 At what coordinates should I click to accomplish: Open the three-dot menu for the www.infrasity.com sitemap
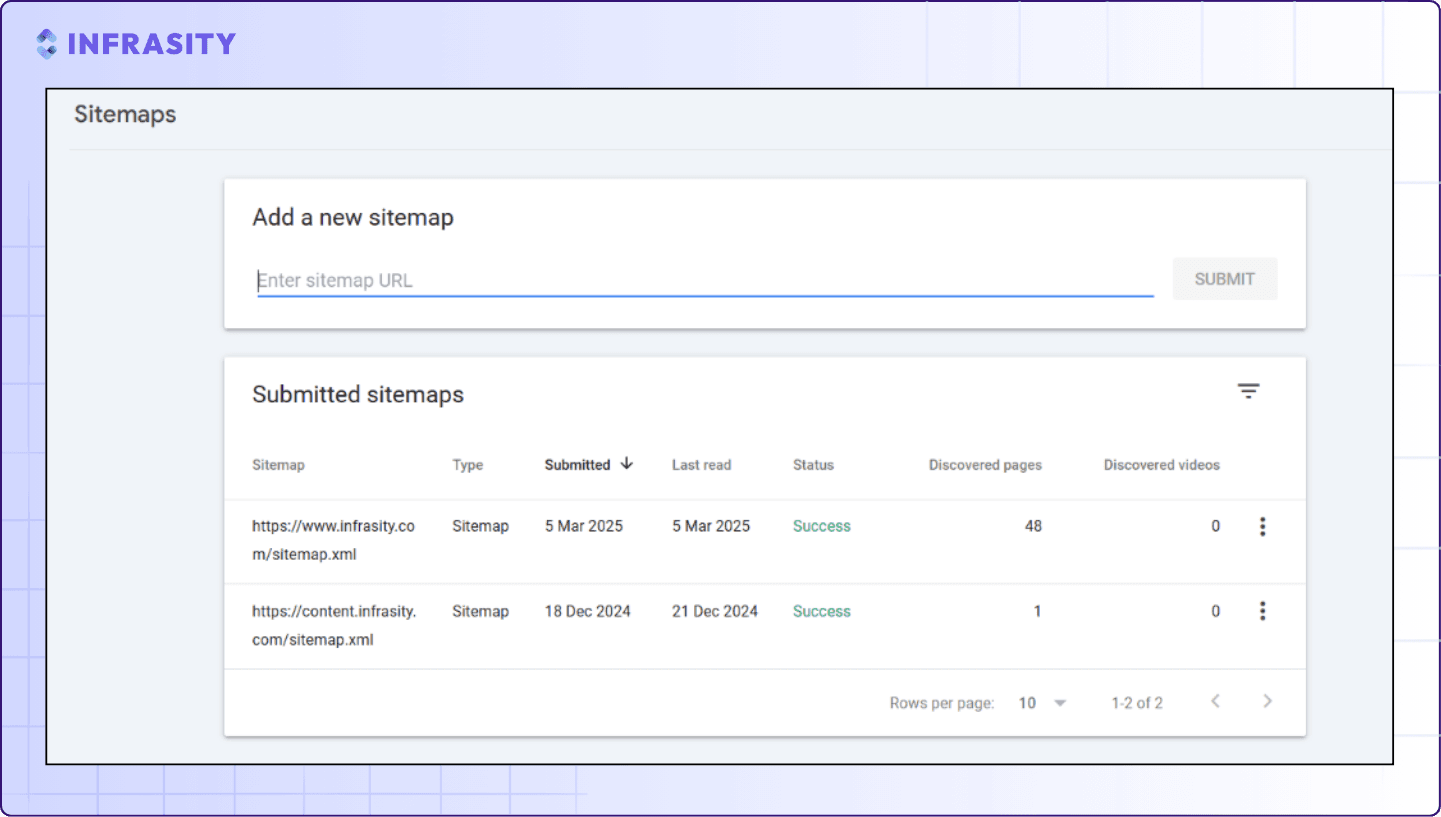click(1262, 526)
